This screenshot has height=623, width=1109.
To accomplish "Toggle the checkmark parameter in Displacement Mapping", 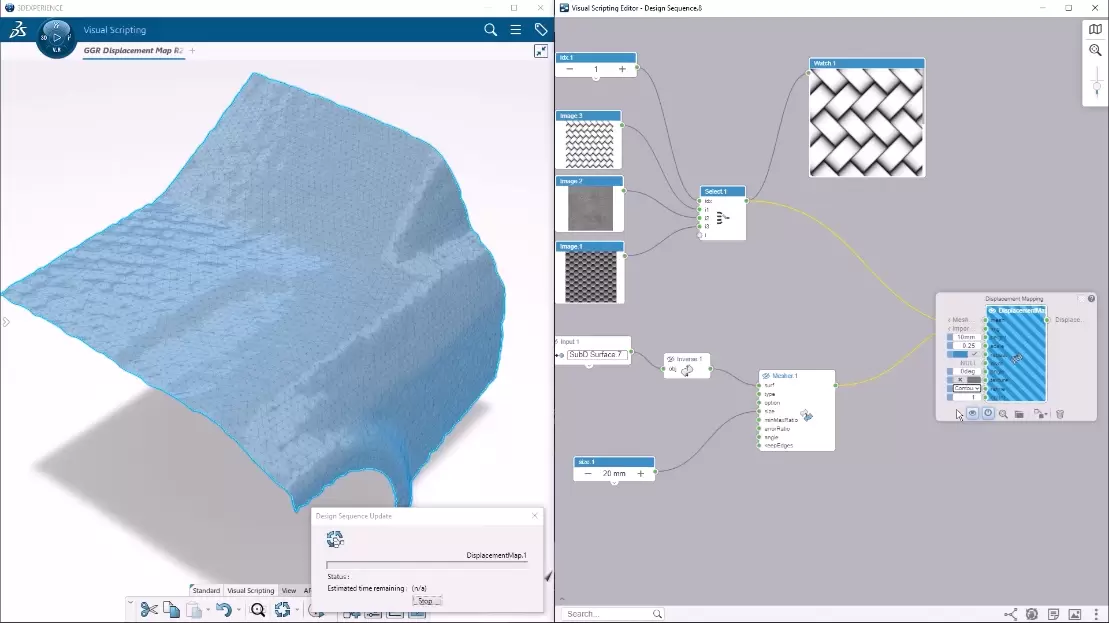I will coord(973,354).
